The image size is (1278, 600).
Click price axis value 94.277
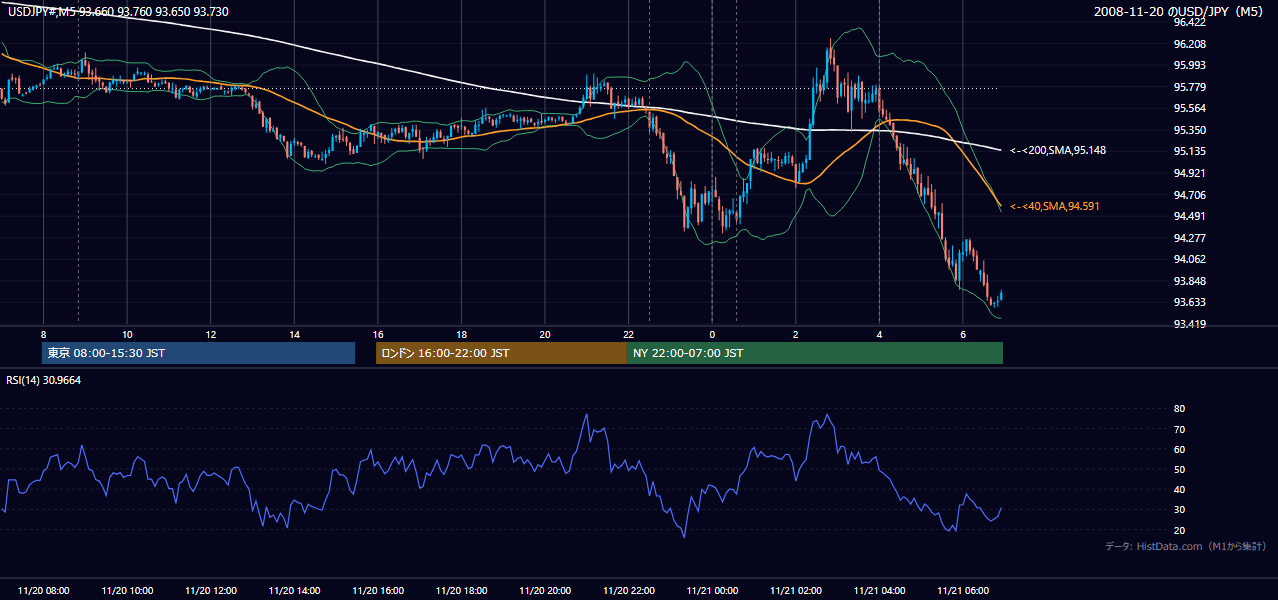click(x=1189, y=238)
